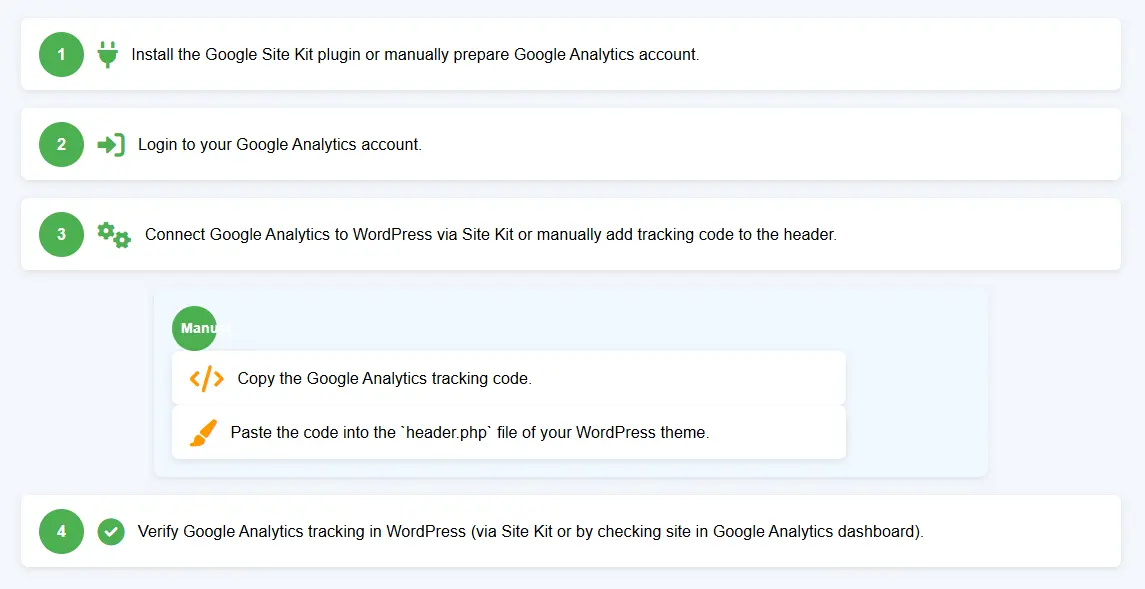Select the green Manual badge
This screenshot has width=1145, height=589.
[195, 328]
